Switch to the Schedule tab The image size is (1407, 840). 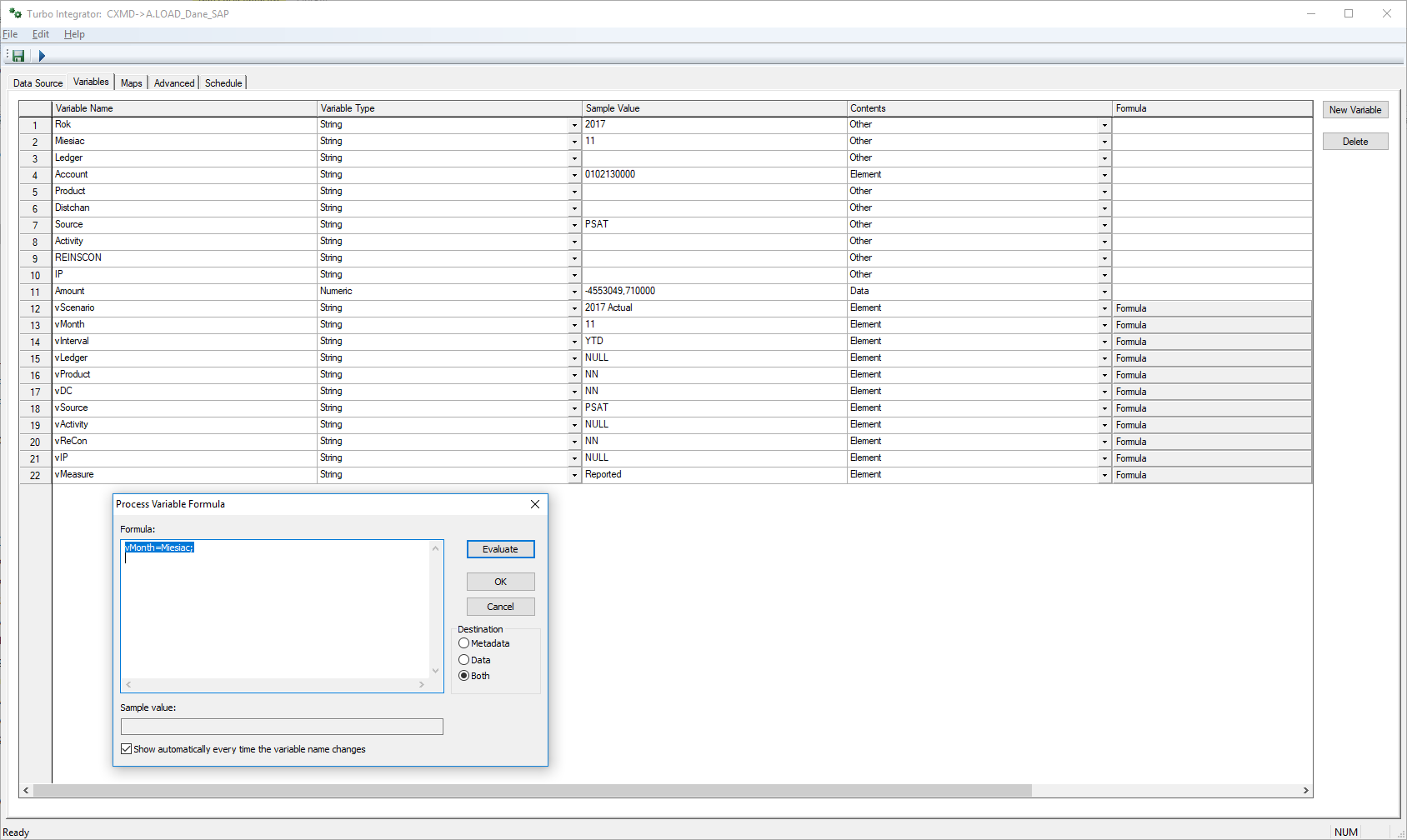pyautogui.click(x=223, y=83)
